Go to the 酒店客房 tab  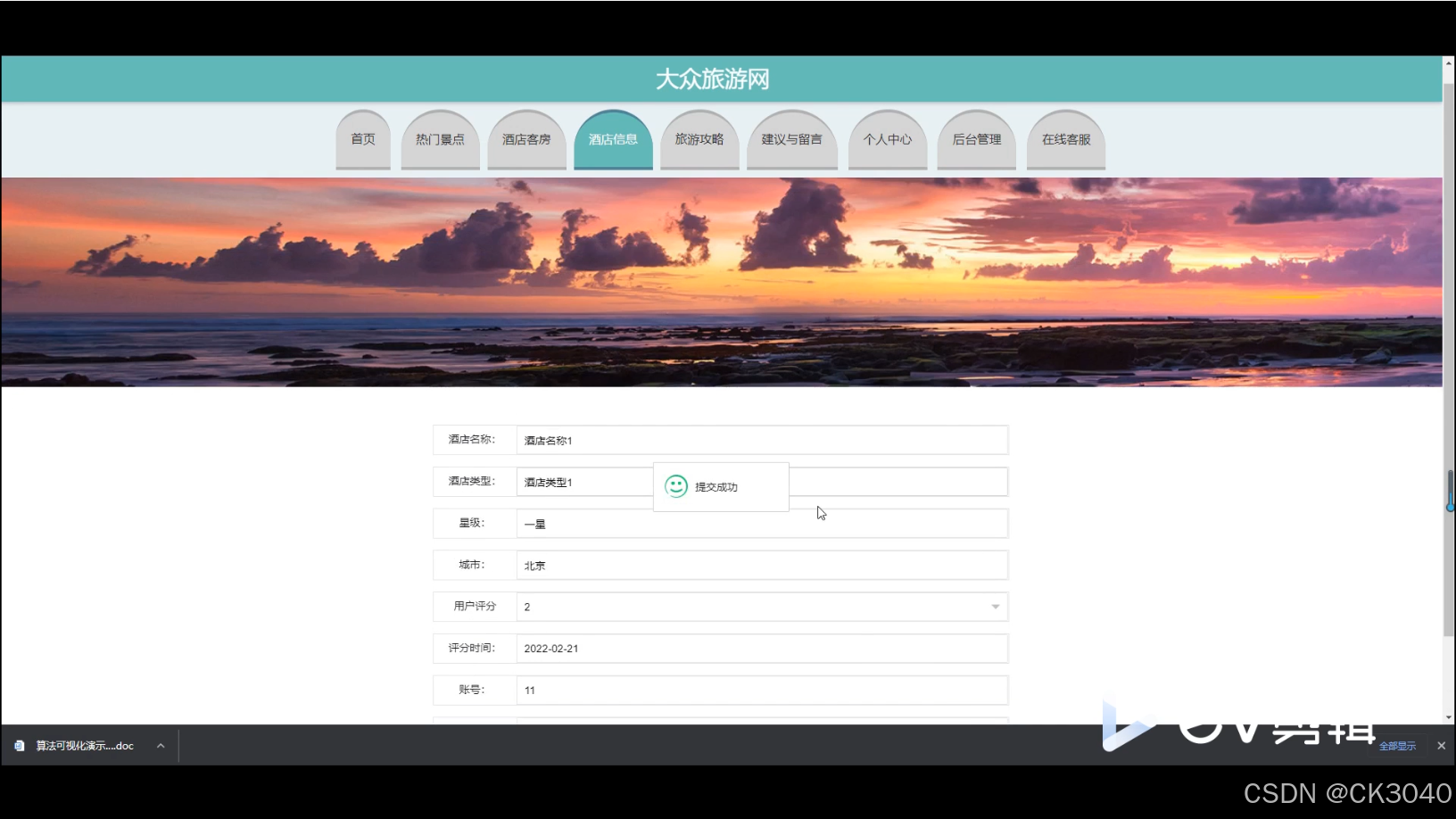pos(526,139)
